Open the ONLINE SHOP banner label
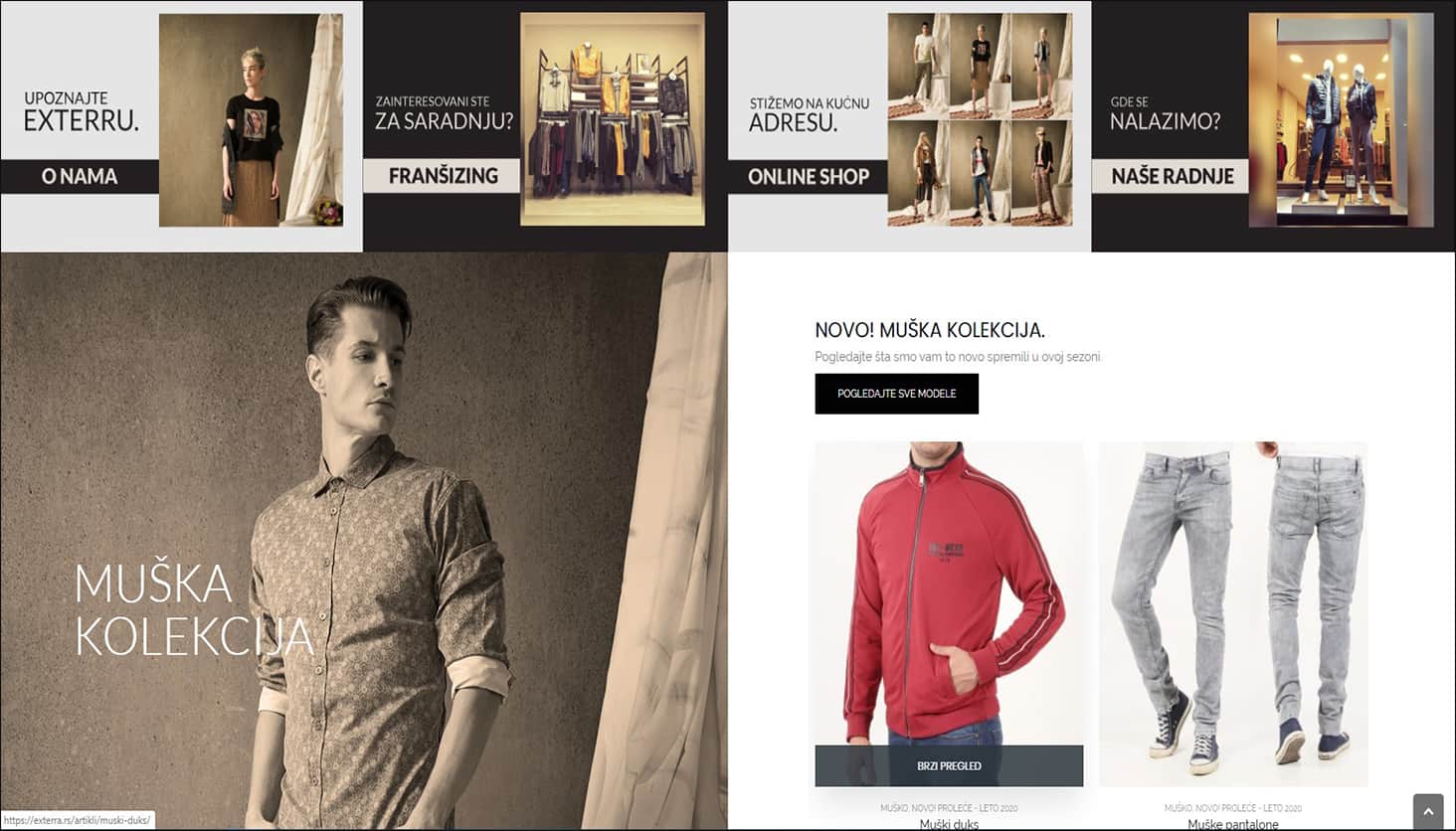The image size is (1456, 831). pos(808,176)
